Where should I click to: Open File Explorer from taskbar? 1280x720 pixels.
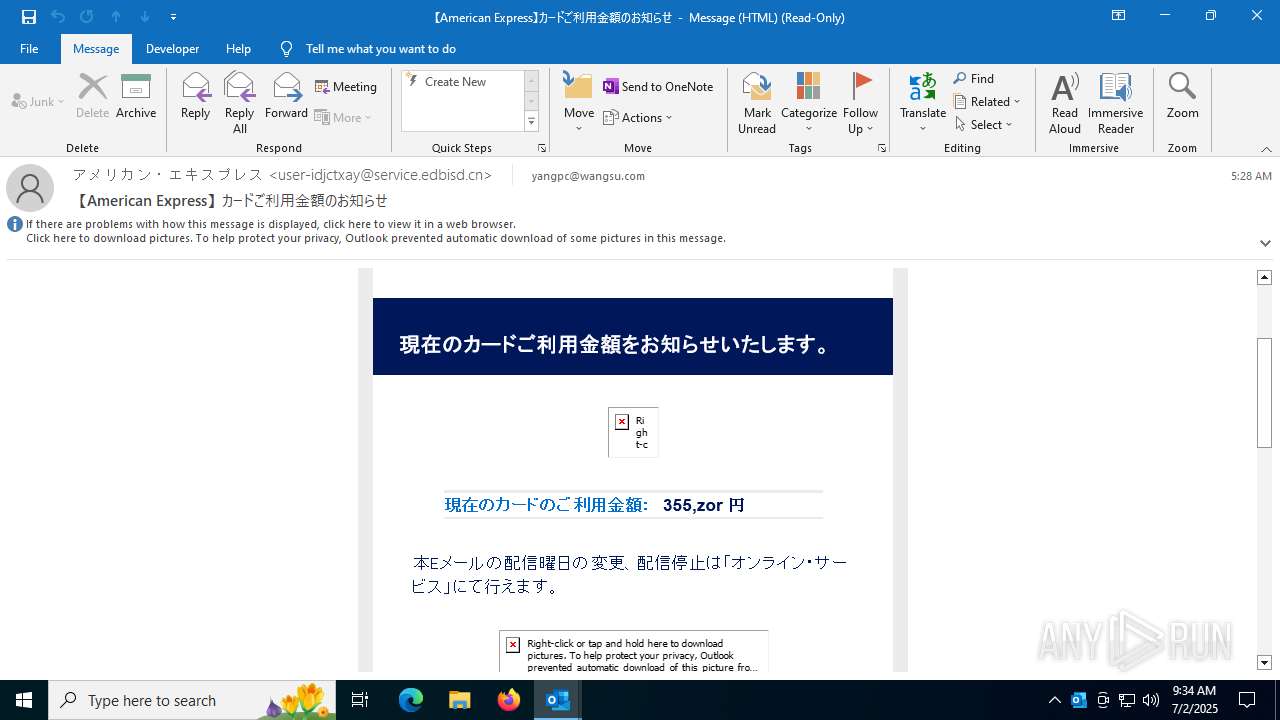(x=459, y=700)
